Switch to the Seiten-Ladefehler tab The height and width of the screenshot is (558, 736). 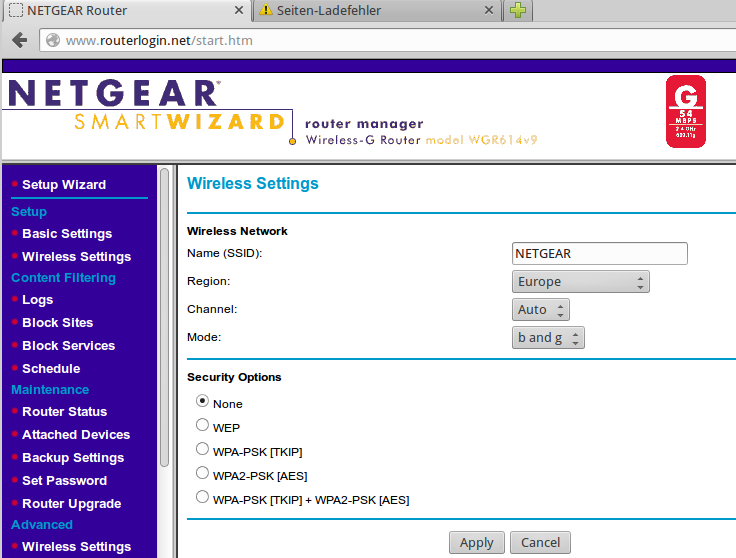[376, 10]
